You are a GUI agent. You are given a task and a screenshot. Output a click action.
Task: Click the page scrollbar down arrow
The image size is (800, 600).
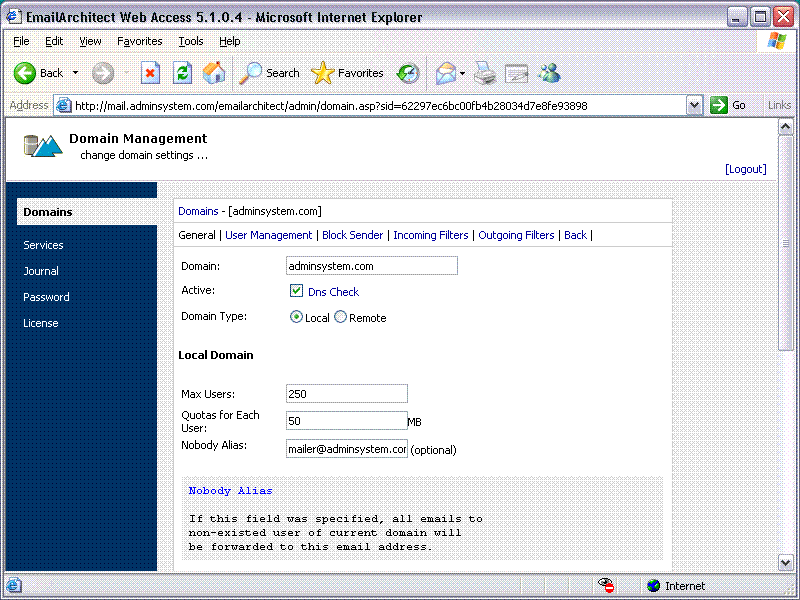[x=786, y=563]
